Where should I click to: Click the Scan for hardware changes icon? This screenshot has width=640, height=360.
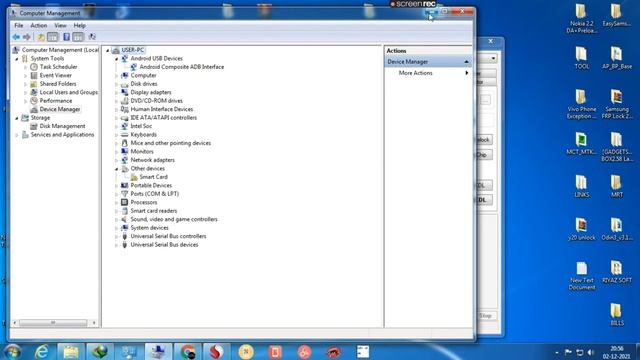(x=92, y=37)
